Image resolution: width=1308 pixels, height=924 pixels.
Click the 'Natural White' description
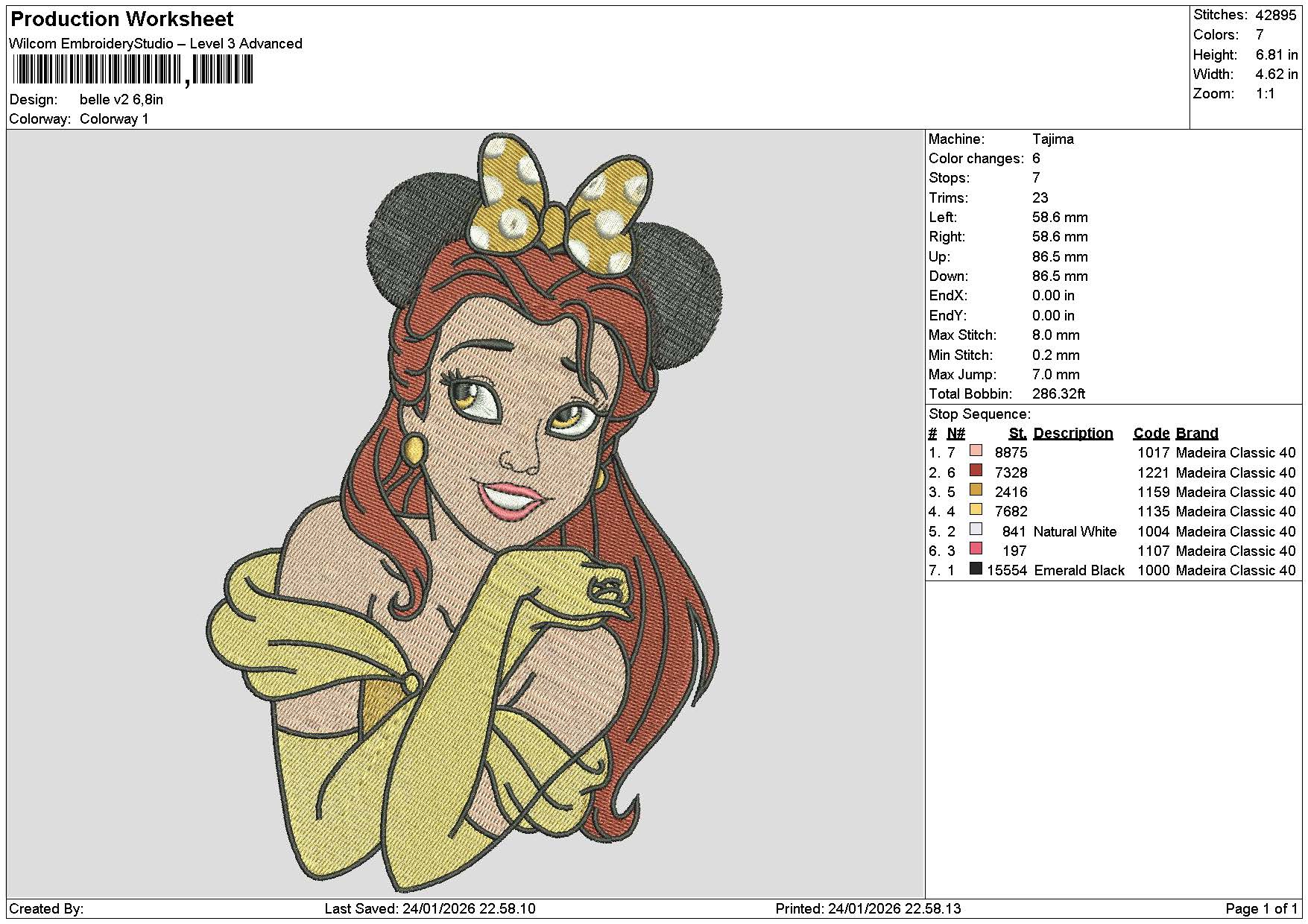(x=1075, y=531)
